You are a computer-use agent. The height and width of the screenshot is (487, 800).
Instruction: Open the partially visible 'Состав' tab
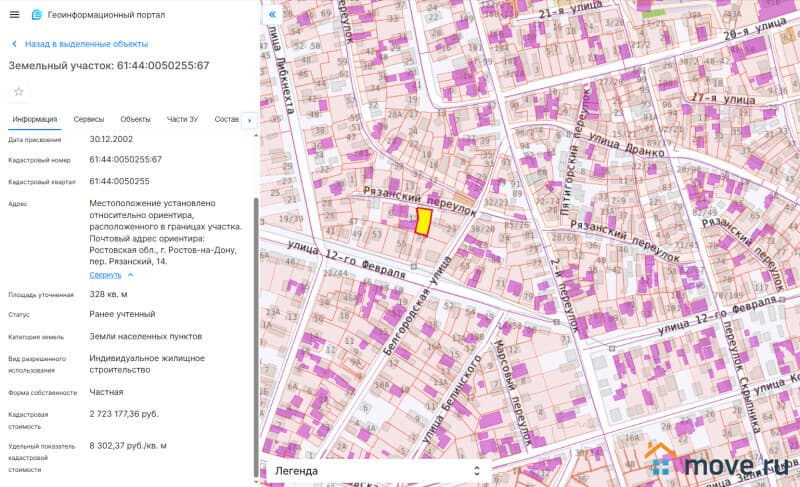click(226, 119)
